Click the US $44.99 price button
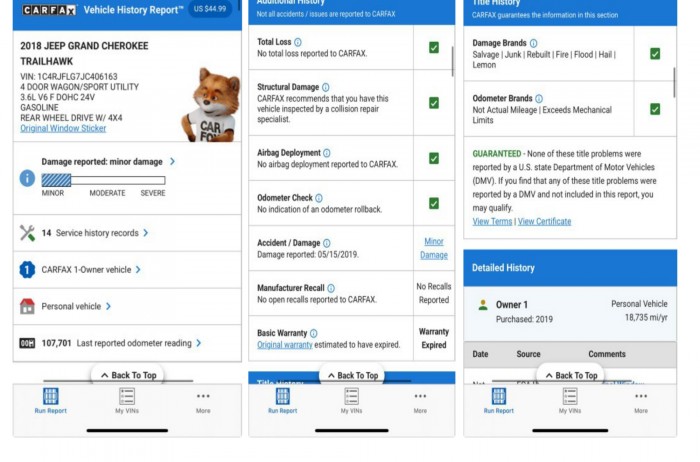Screen dimensions: 700x462 (210, 9)
